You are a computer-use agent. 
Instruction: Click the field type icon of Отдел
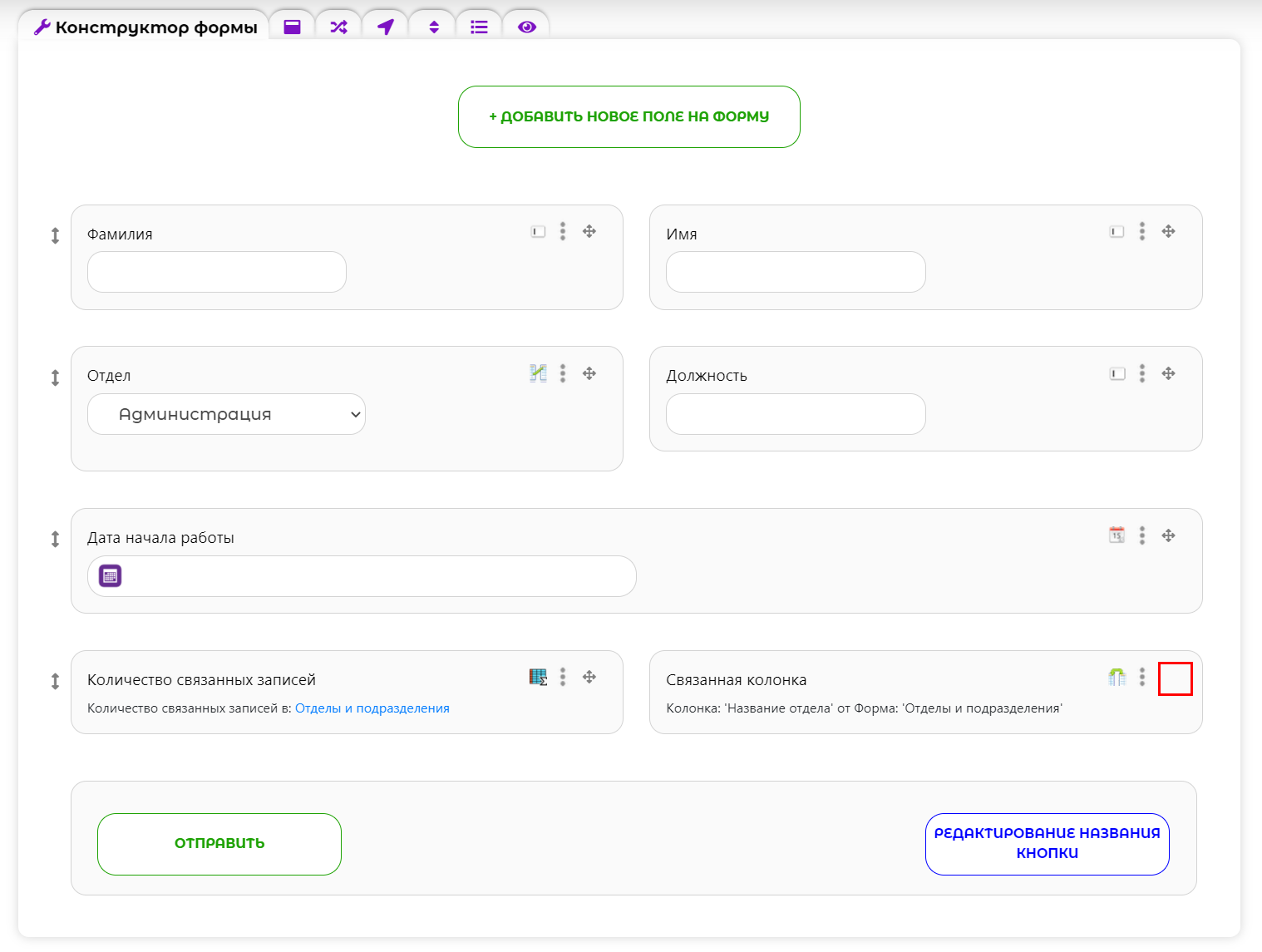538,373
